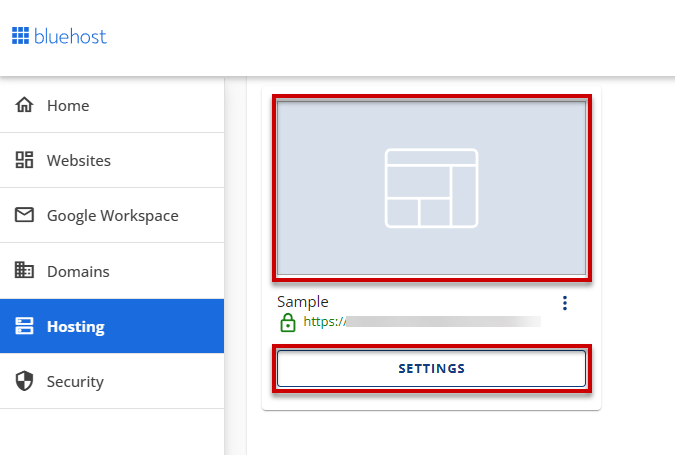Open the Websites section
Viewport: 675px width, 455px height.
point(112,161)
